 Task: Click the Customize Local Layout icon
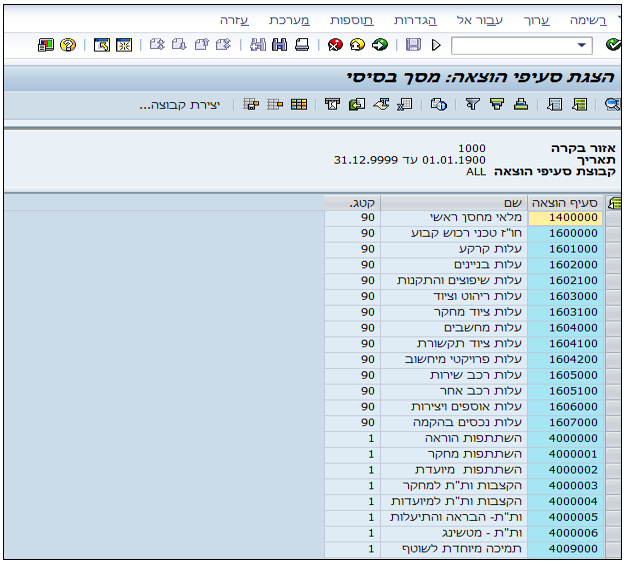46,44
